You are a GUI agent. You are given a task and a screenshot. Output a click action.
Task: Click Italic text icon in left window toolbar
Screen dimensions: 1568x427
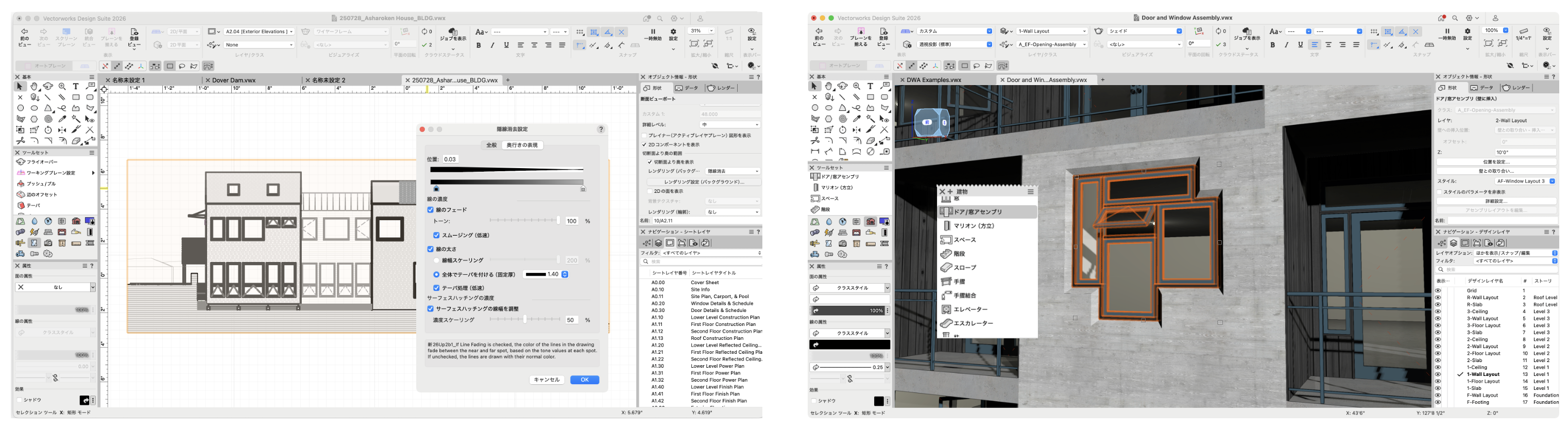tap(492, 45)
